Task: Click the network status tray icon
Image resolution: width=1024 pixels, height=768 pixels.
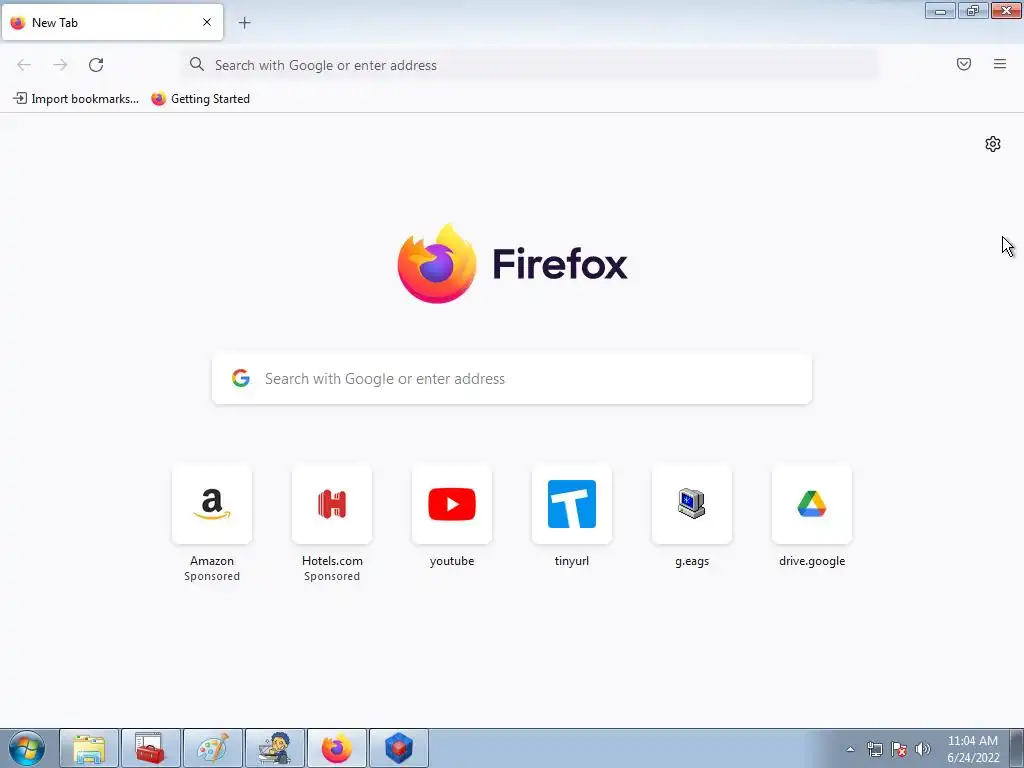Action: click(x=874, y=749)
